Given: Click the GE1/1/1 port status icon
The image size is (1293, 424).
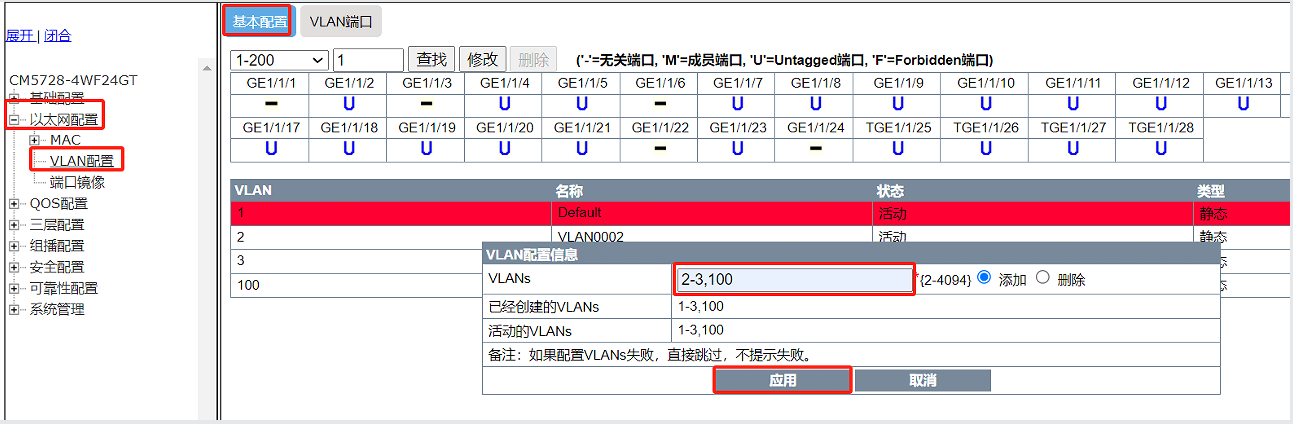Looking at the screenshot, I should (270, 103).
